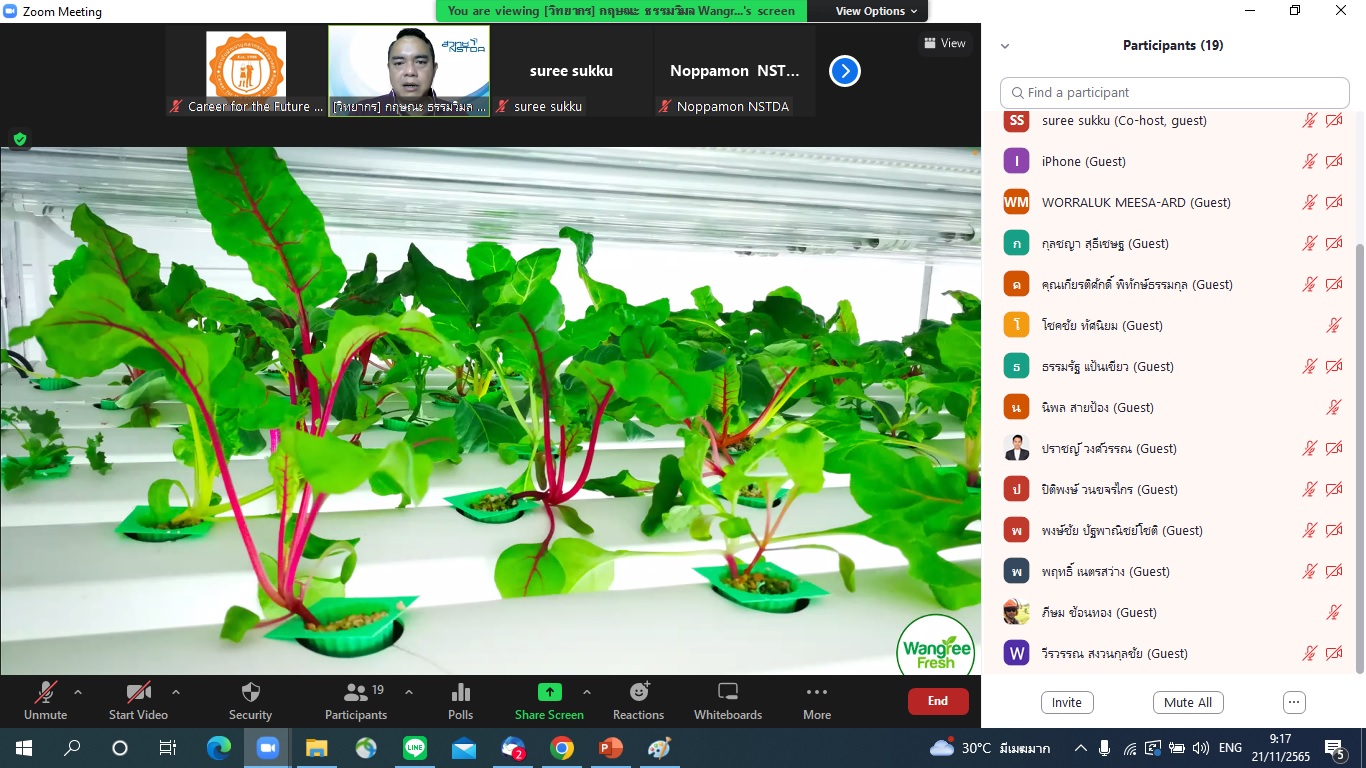
Task: Open audio options arrow beside Unmute
Action: 78,692
